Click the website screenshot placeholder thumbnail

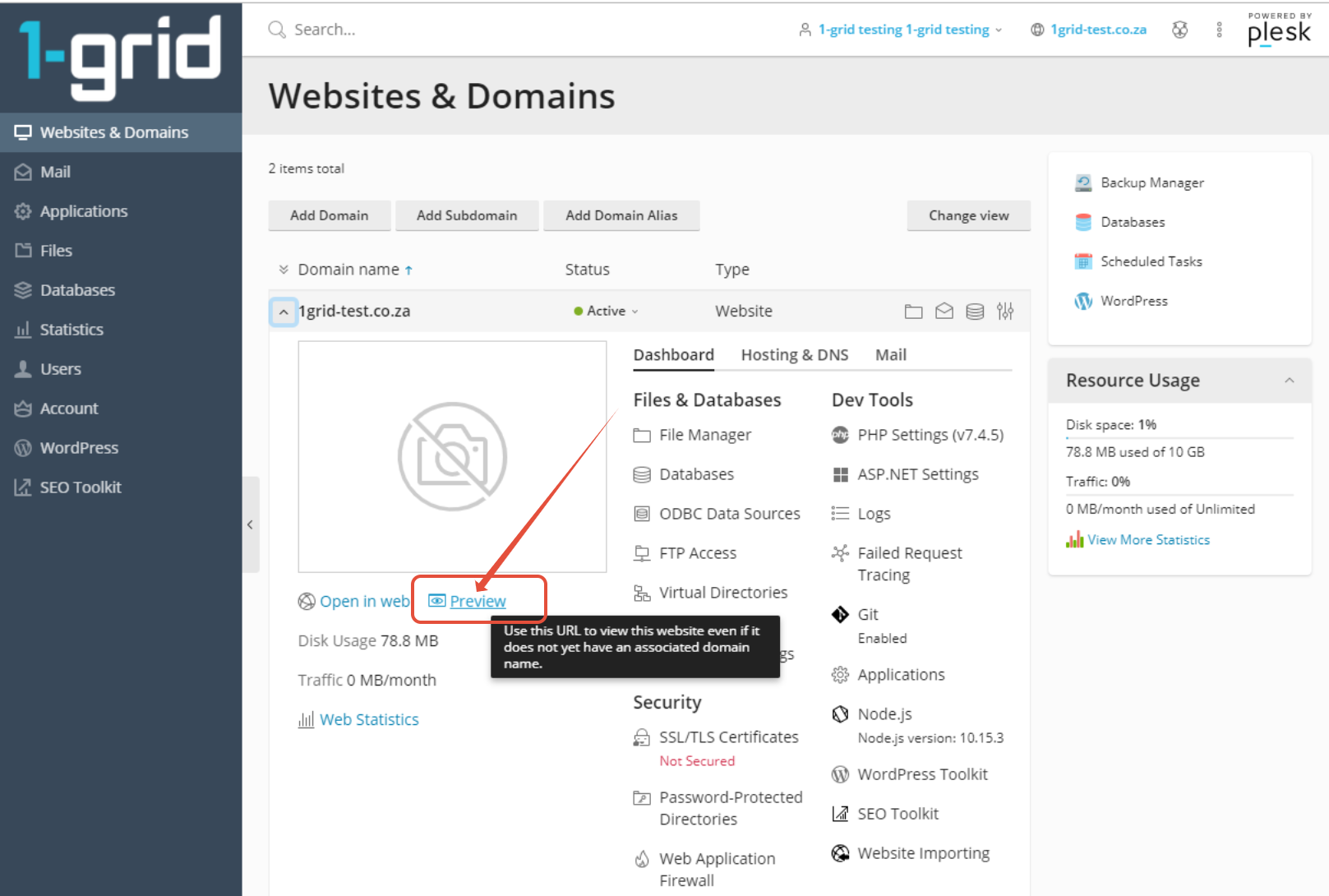coord(452,457)
